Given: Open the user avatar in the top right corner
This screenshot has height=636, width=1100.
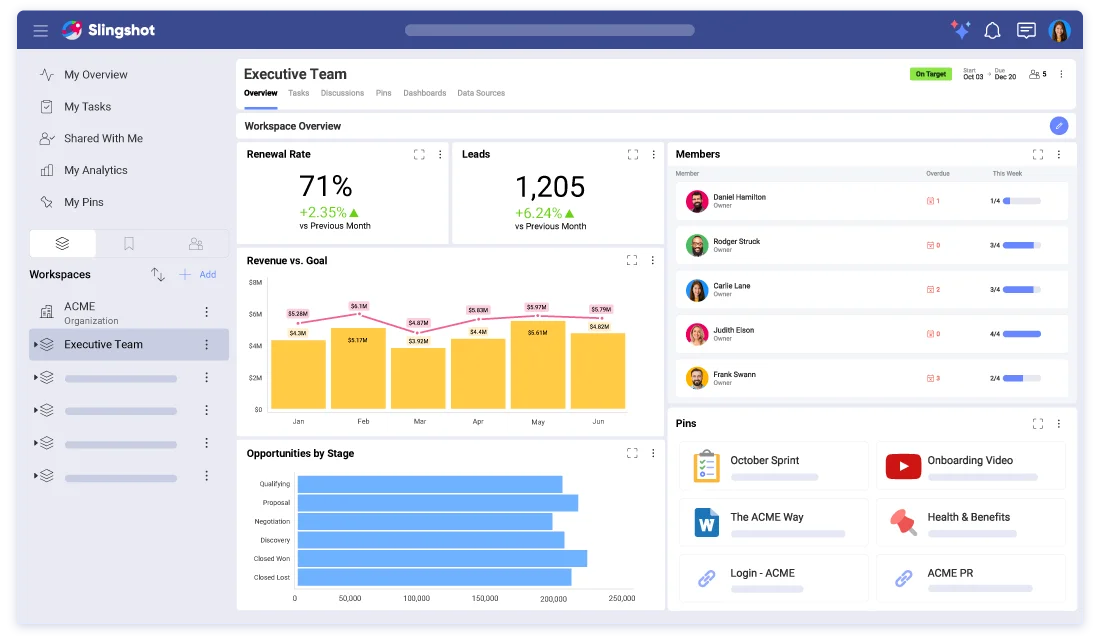Looking at the screenshot, I should click(x=1061, y=30).
